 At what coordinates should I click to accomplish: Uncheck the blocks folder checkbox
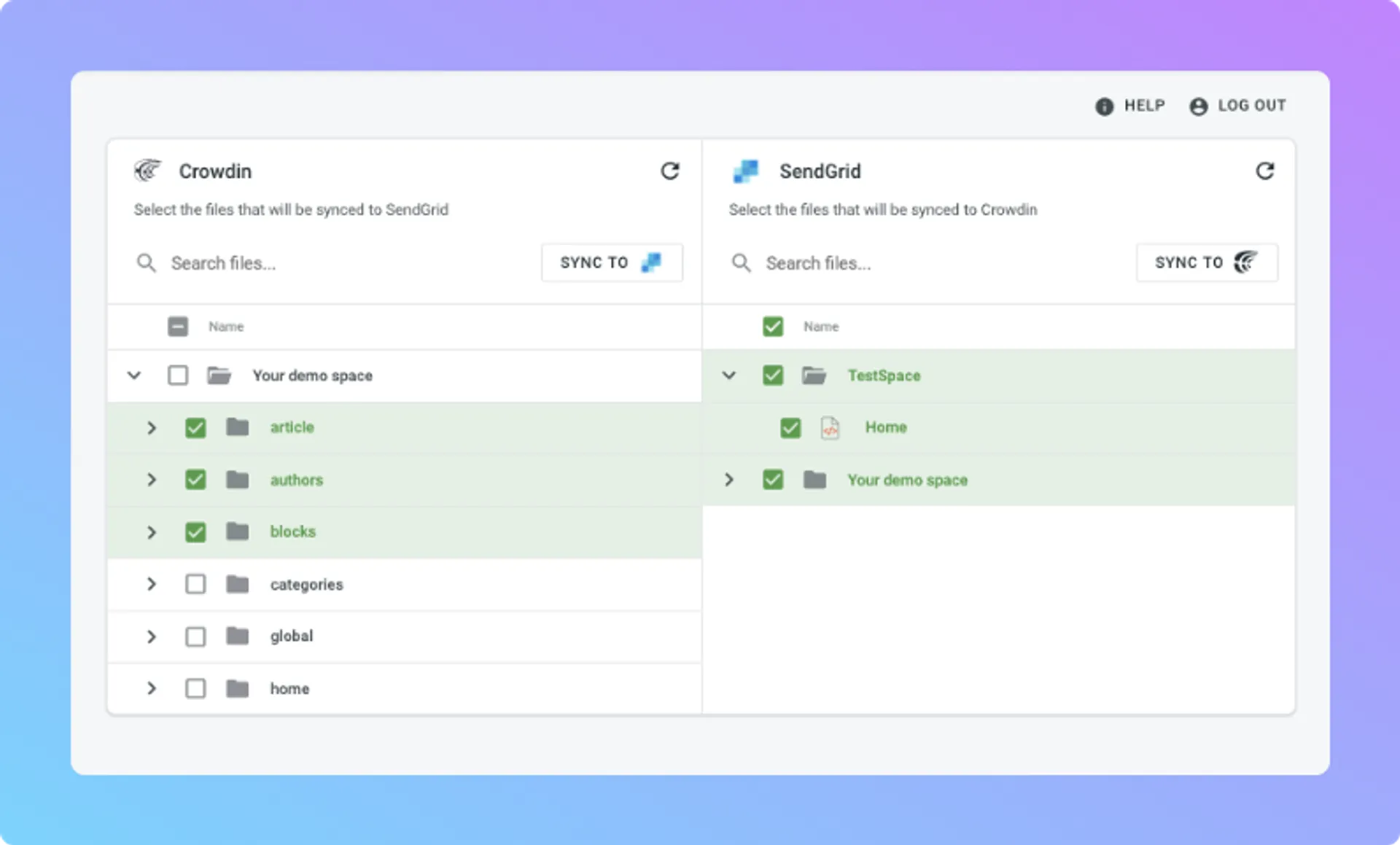coord(195,531)
